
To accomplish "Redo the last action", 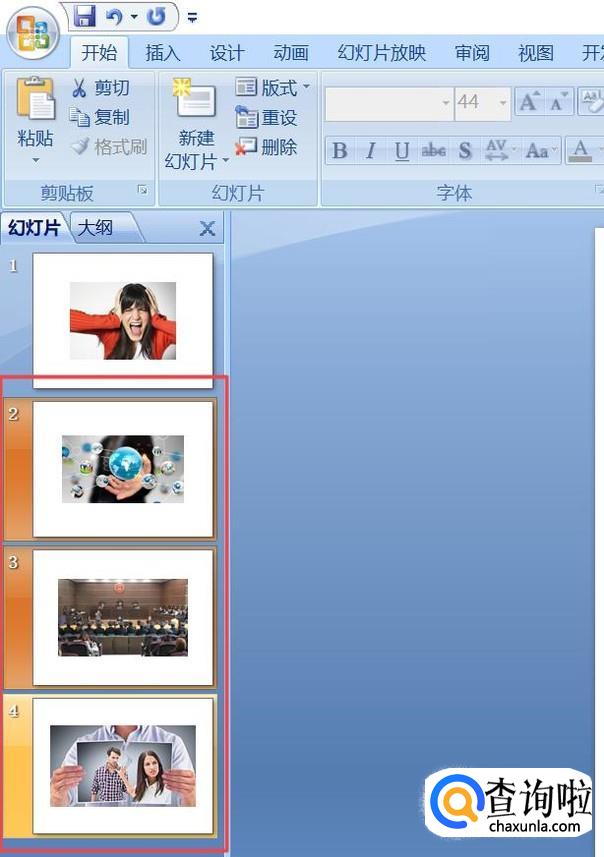I will point(156,17).
